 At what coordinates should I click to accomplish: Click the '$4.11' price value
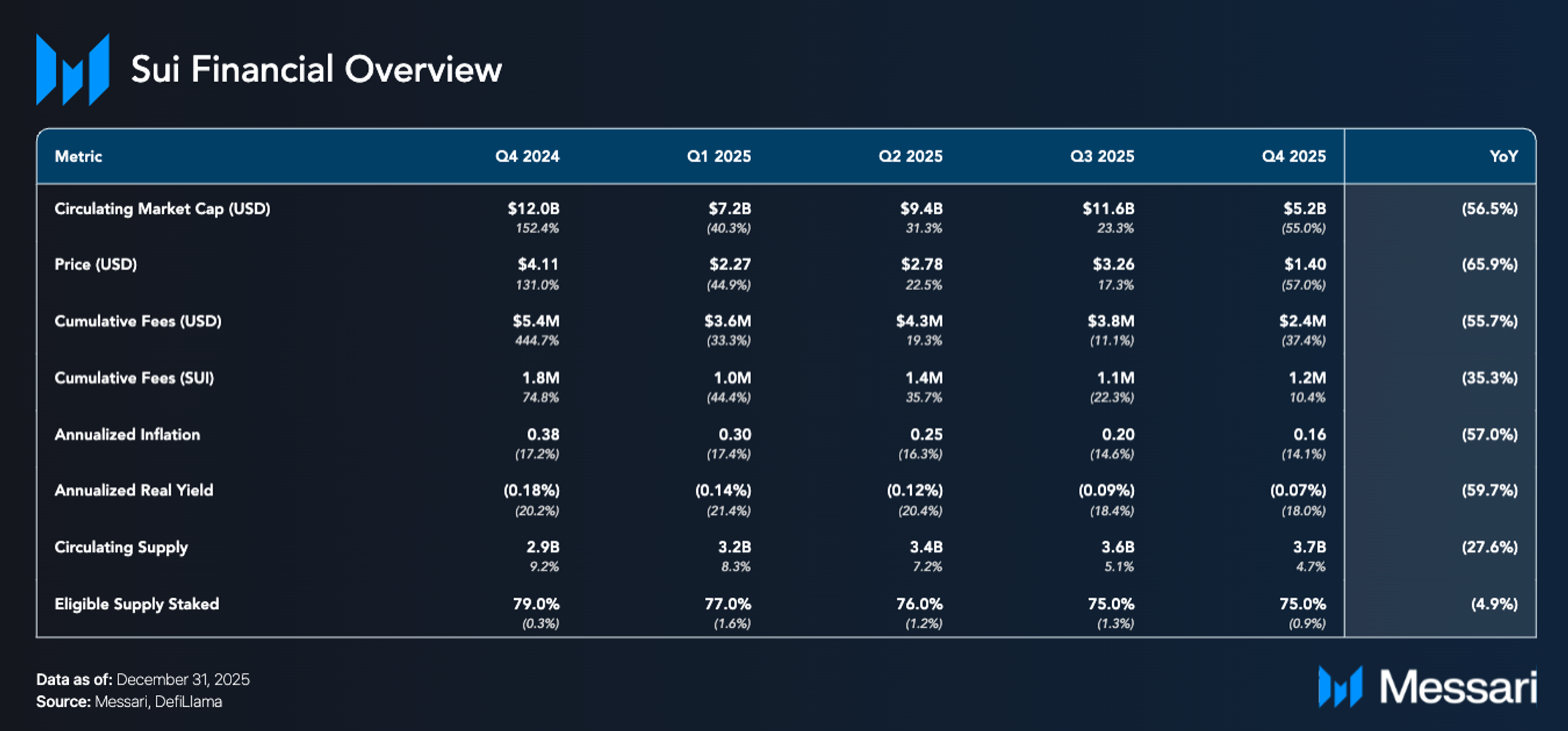pos(539,264)
